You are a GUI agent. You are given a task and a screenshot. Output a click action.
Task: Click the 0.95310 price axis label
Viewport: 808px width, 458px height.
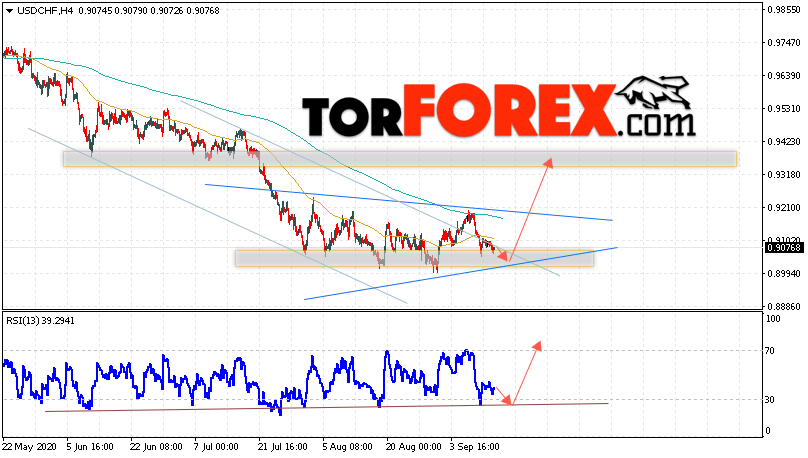click(x=783, y=108)
